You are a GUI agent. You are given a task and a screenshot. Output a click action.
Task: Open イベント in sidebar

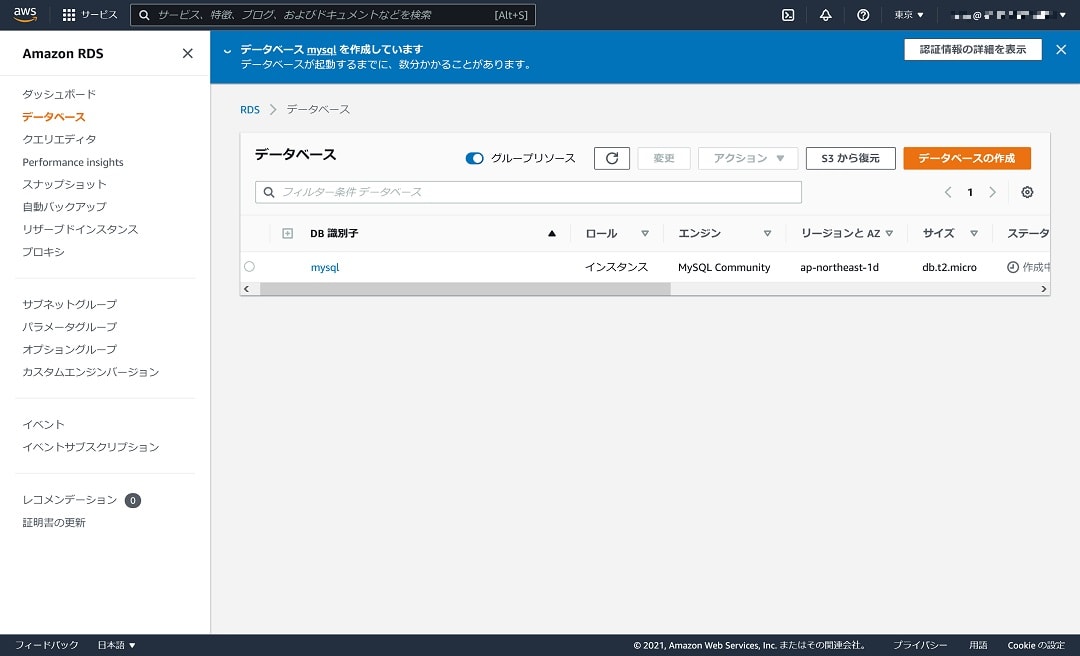coord(43,424)
